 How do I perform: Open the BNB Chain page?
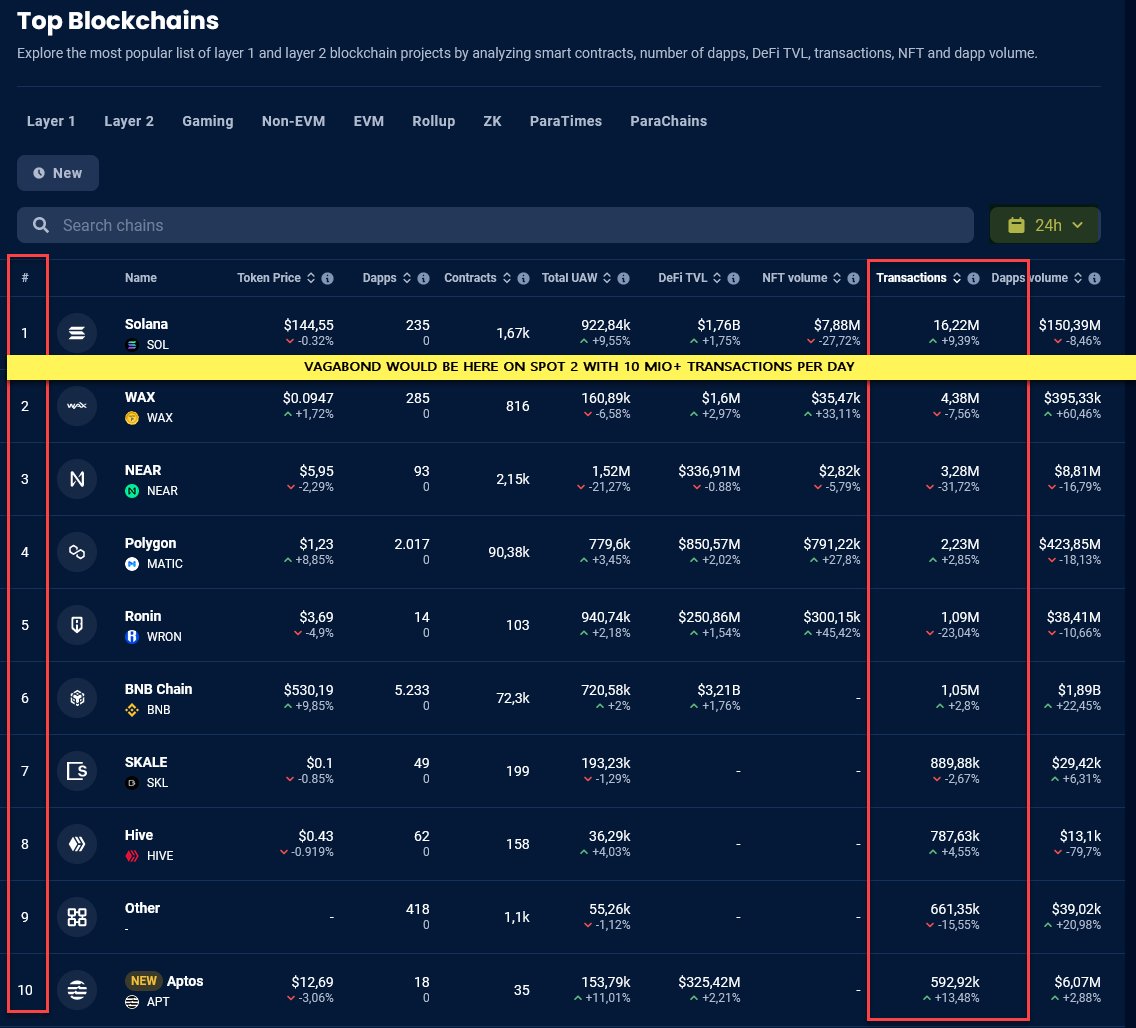pos(159,689)
